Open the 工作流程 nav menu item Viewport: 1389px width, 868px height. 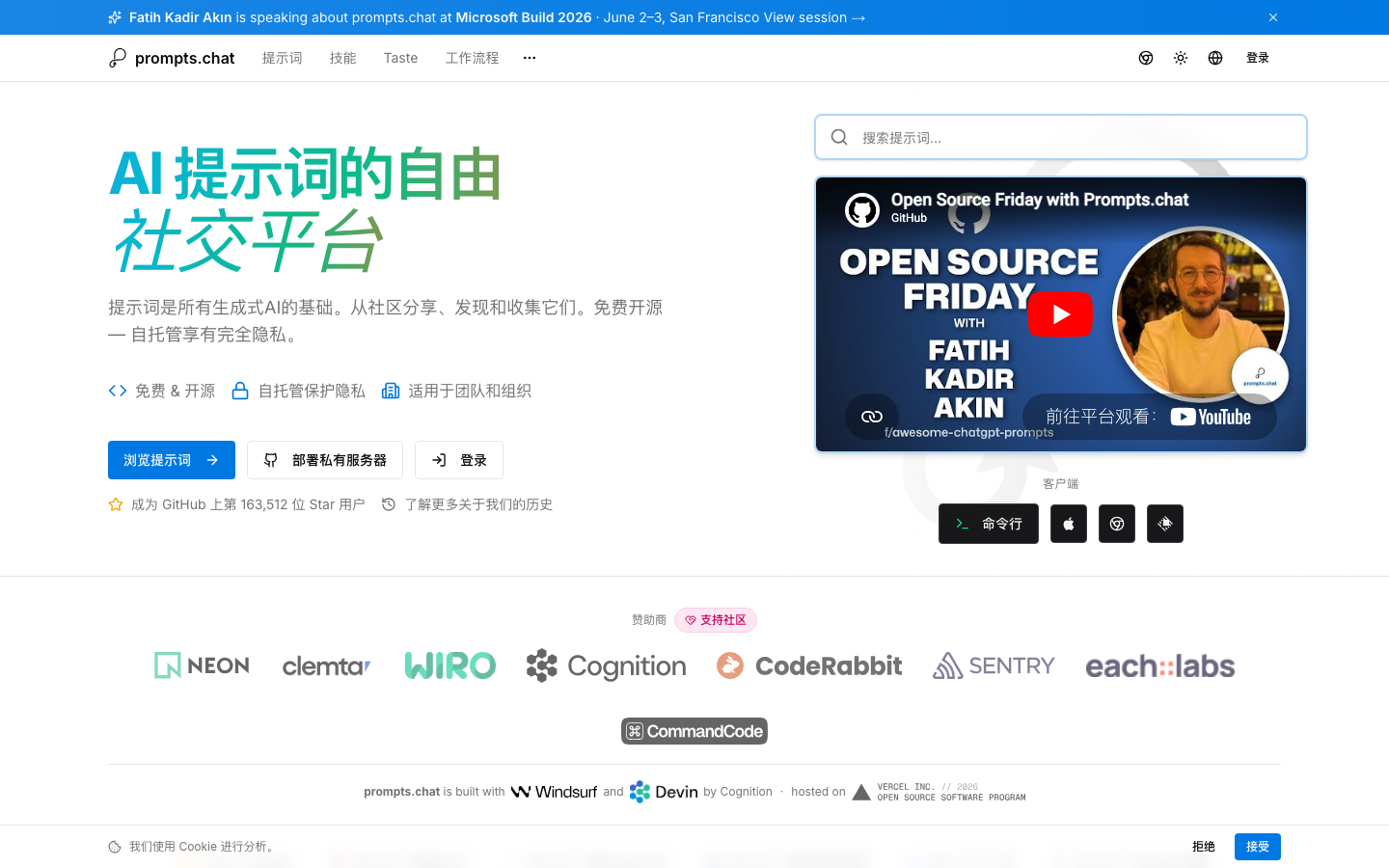[473, 58]
